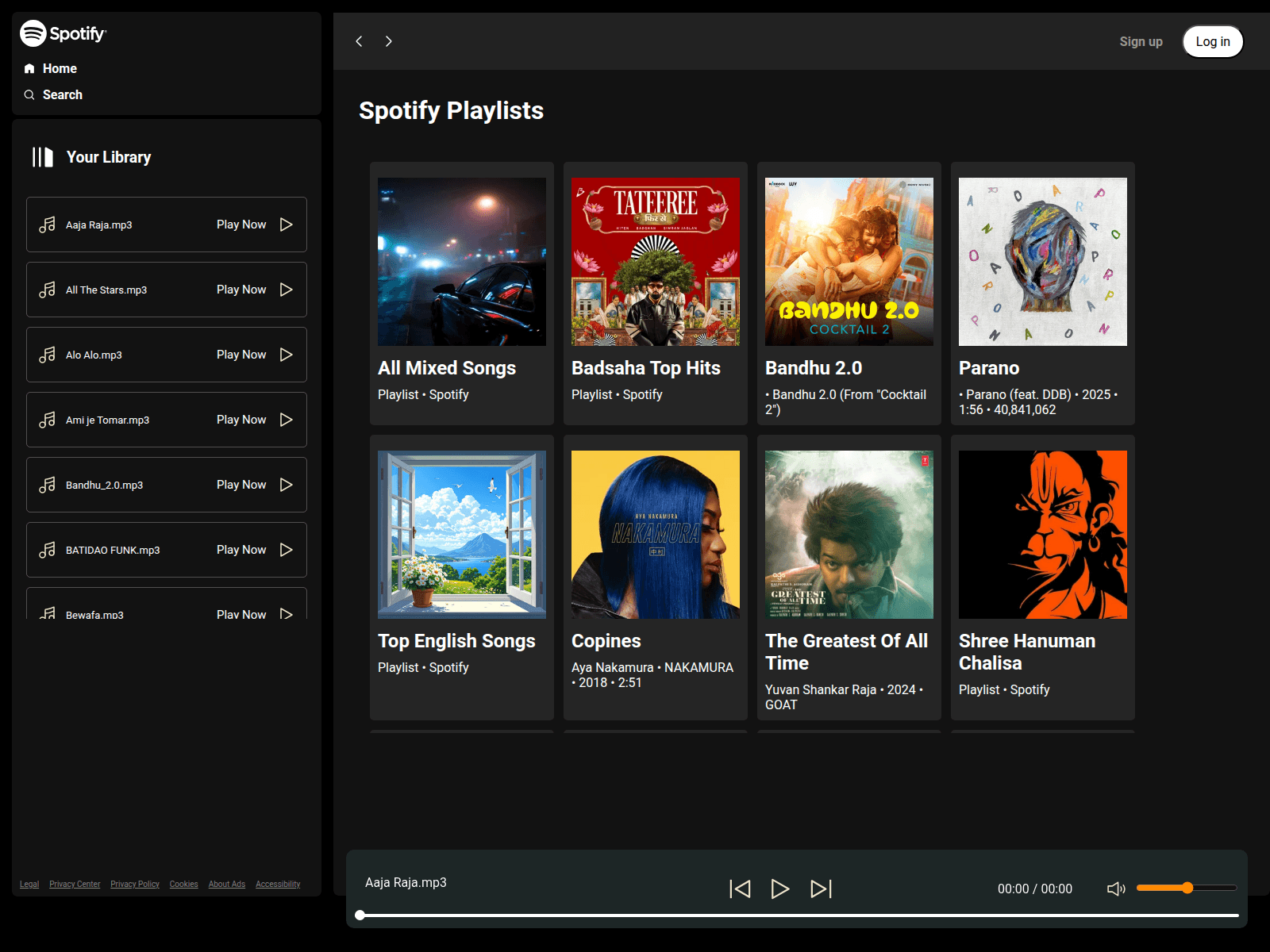The image size is (1270, 952).
Task: Skip to next track in player
Action: 821,889
